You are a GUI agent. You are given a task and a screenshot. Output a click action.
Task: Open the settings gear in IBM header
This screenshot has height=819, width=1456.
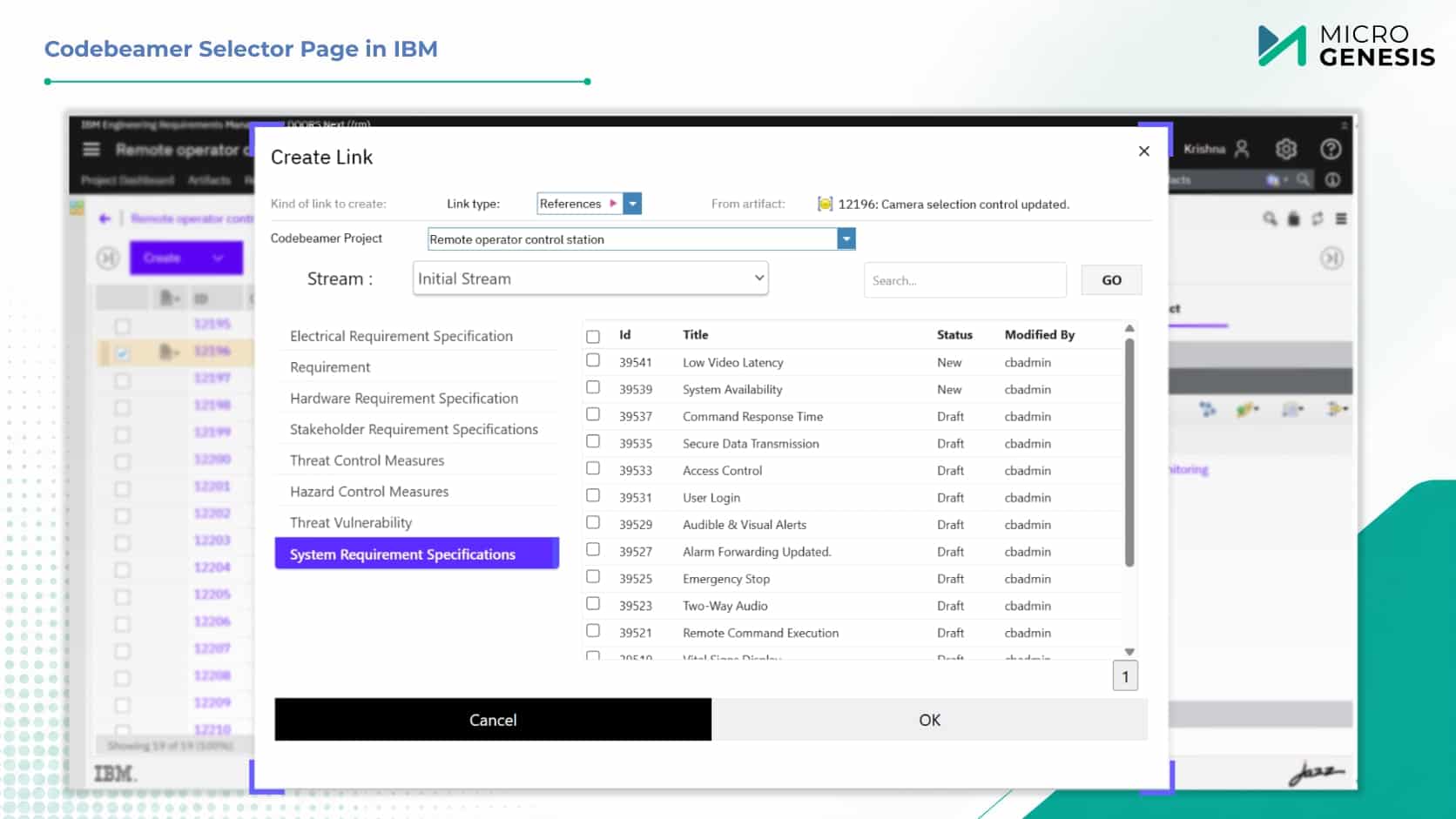(x=1286, y=150)
